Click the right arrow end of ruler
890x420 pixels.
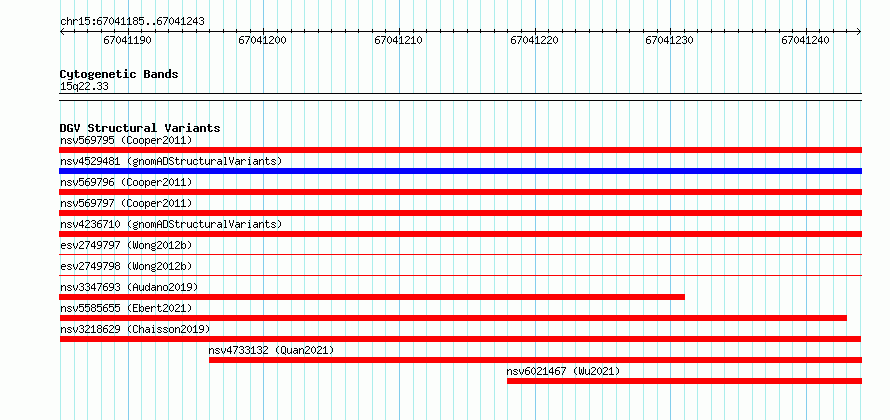tap(859, 32)
